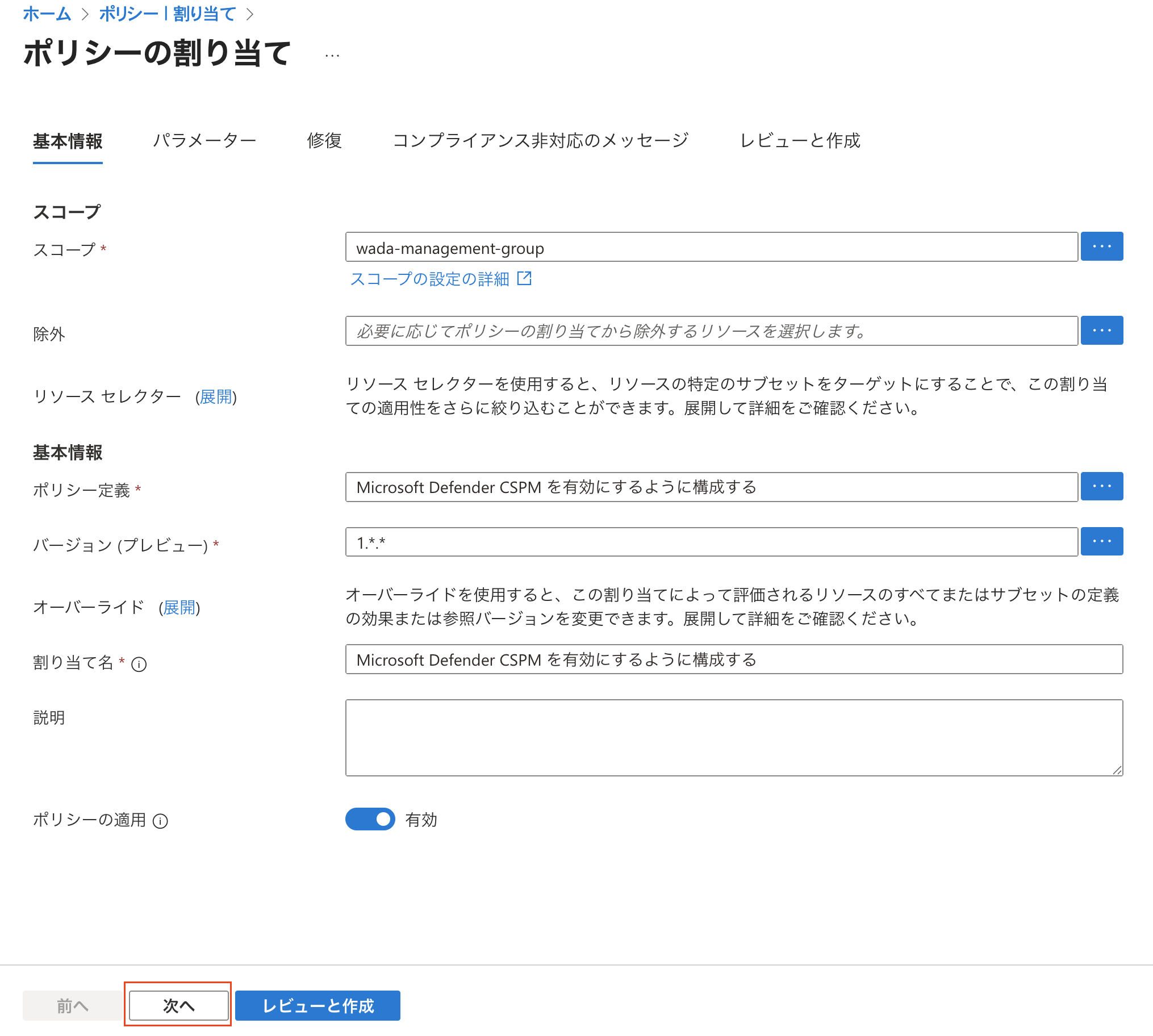Open the コンプライアンス非対応のメッセージ tab
The image size is (1153, 1036).
tap(541, 140)
